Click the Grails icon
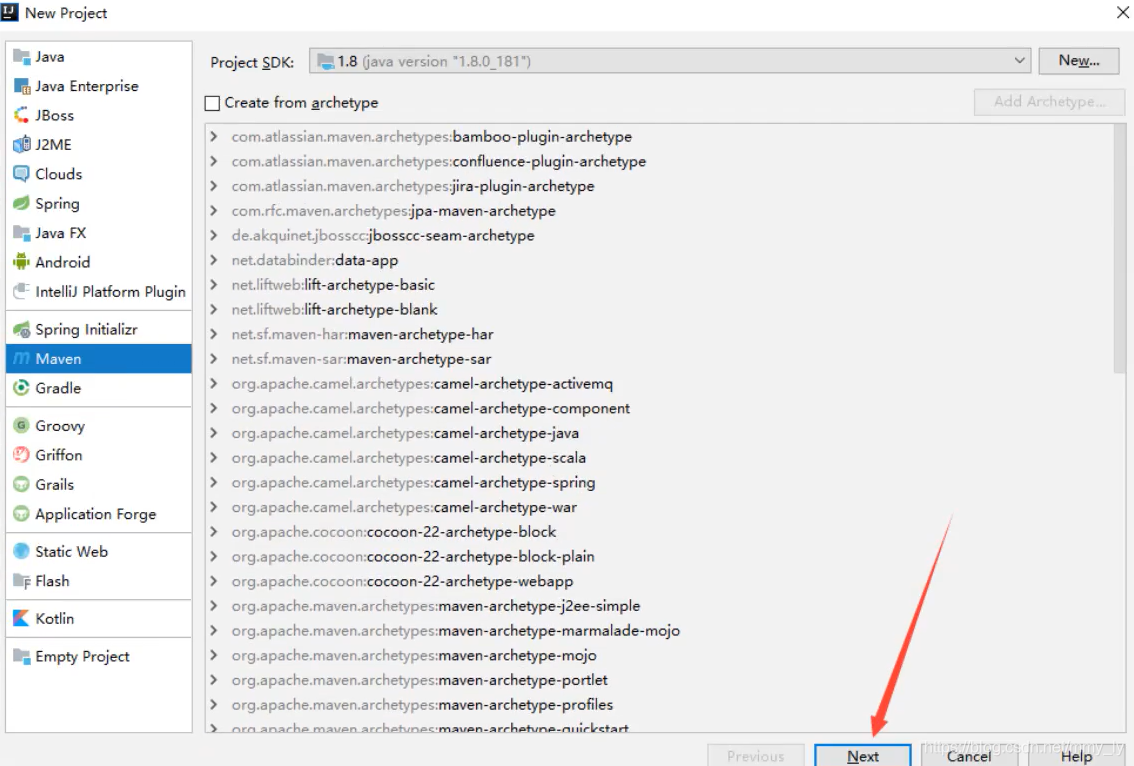This screenshot has height=766, width=1134. coord(22,485)
